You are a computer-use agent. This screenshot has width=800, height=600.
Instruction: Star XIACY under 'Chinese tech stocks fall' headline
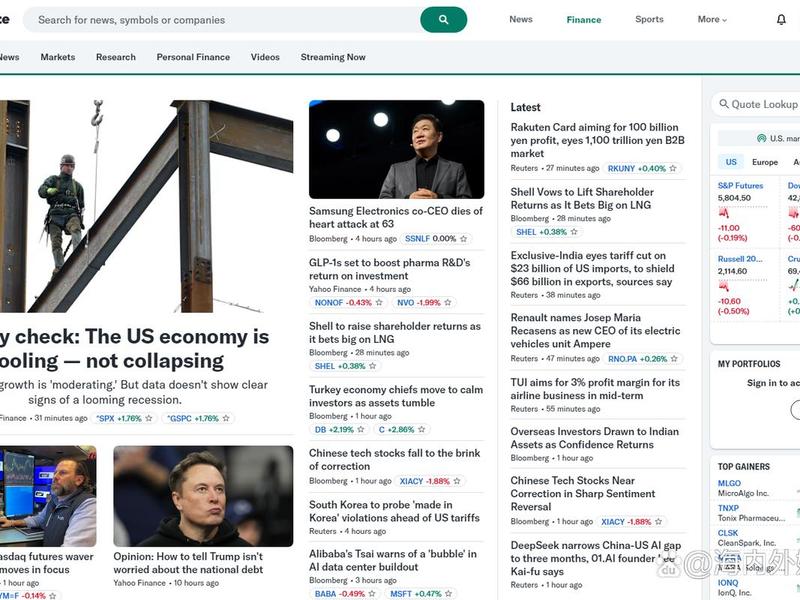coord(457,481)
